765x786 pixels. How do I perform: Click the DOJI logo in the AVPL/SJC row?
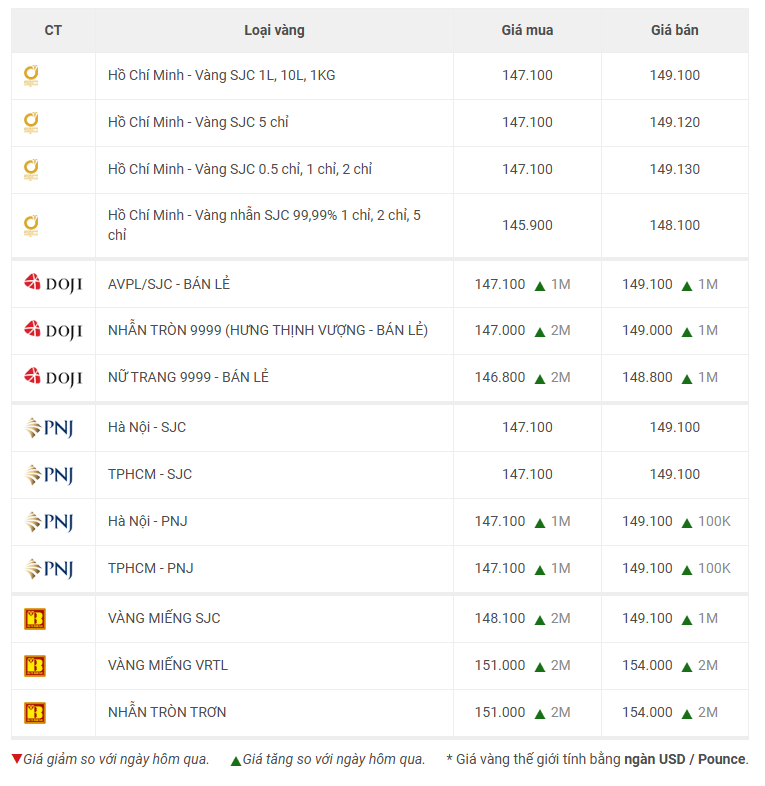point(53,284)
